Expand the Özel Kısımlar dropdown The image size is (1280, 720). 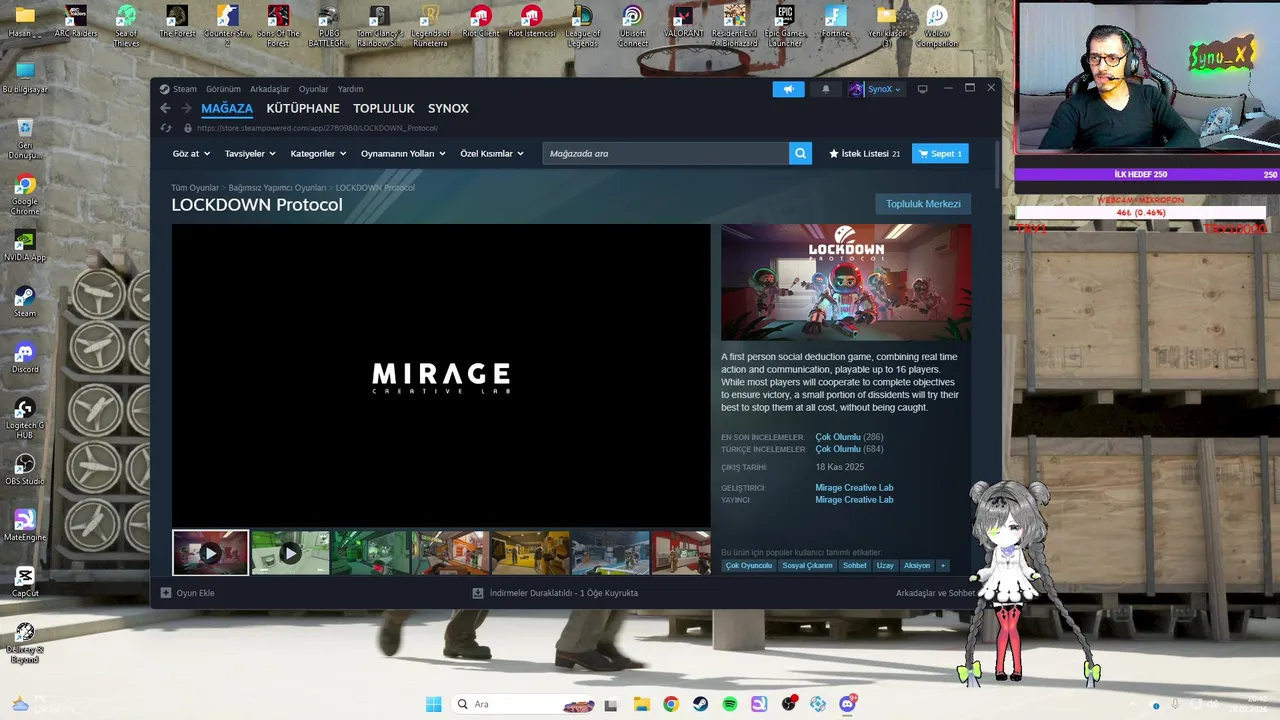492,154
